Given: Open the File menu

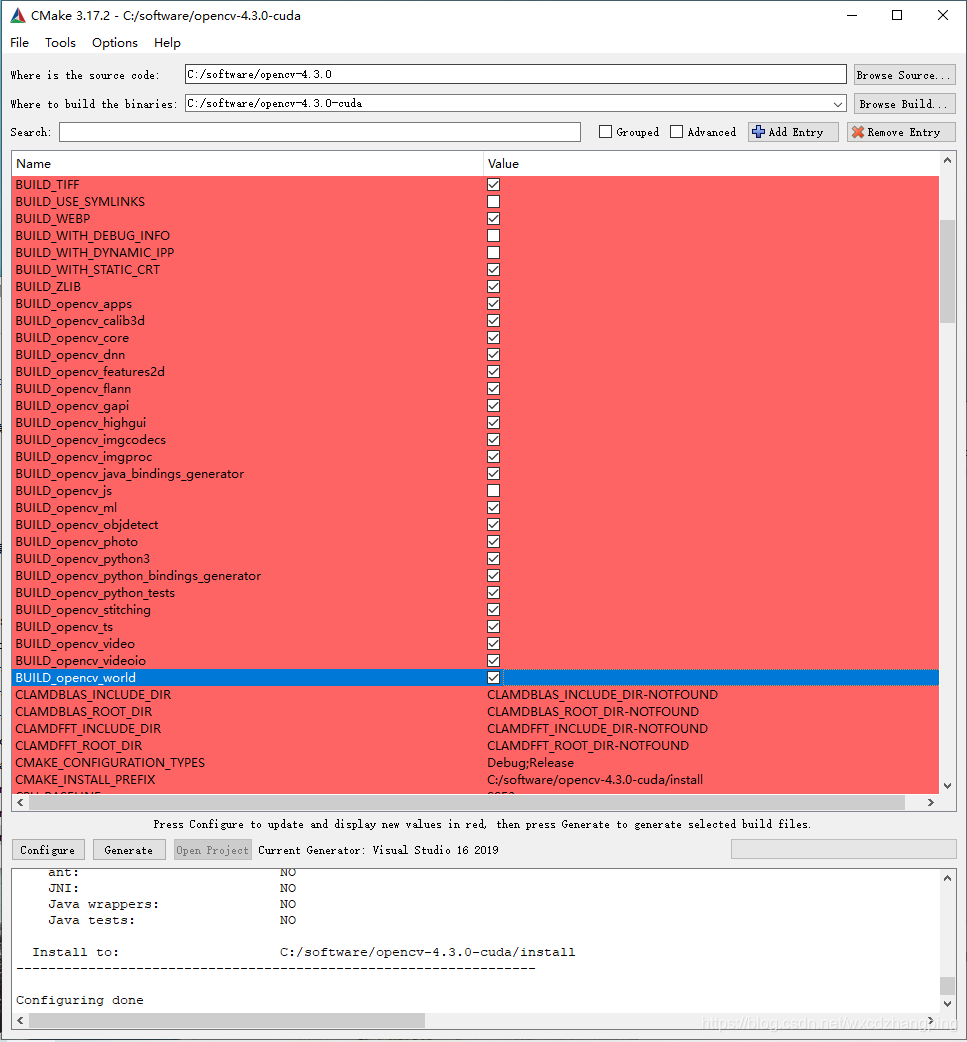Looking at the screenshot, I should tap(19, 43).
